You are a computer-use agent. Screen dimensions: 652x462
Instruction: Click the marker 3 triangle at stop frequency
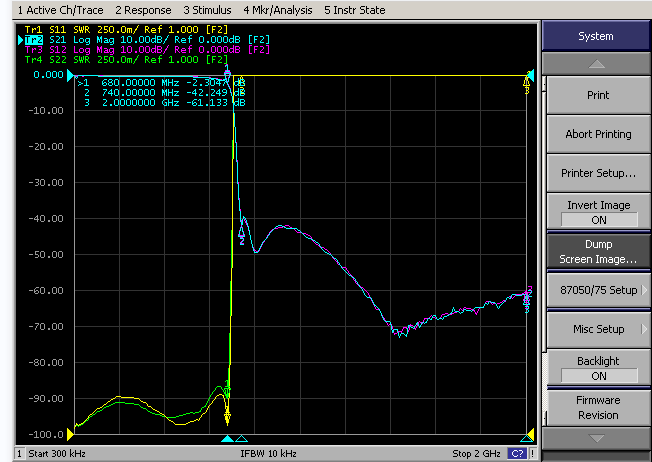[527, 438]
